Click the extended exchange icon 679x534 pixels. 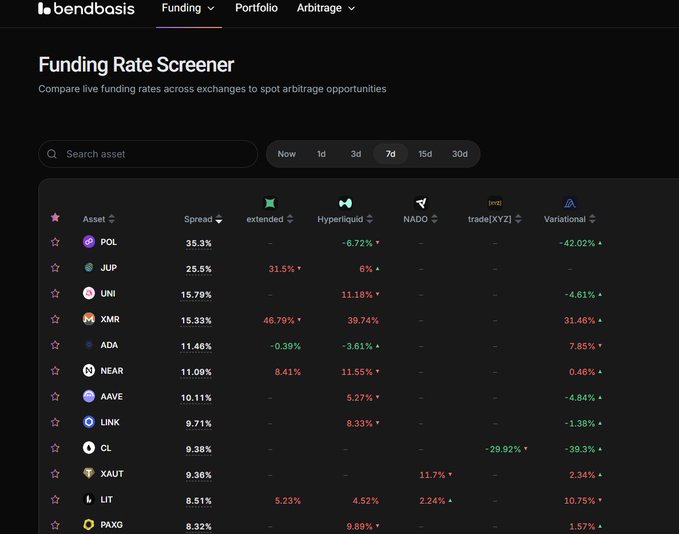[x=269, y=203]
